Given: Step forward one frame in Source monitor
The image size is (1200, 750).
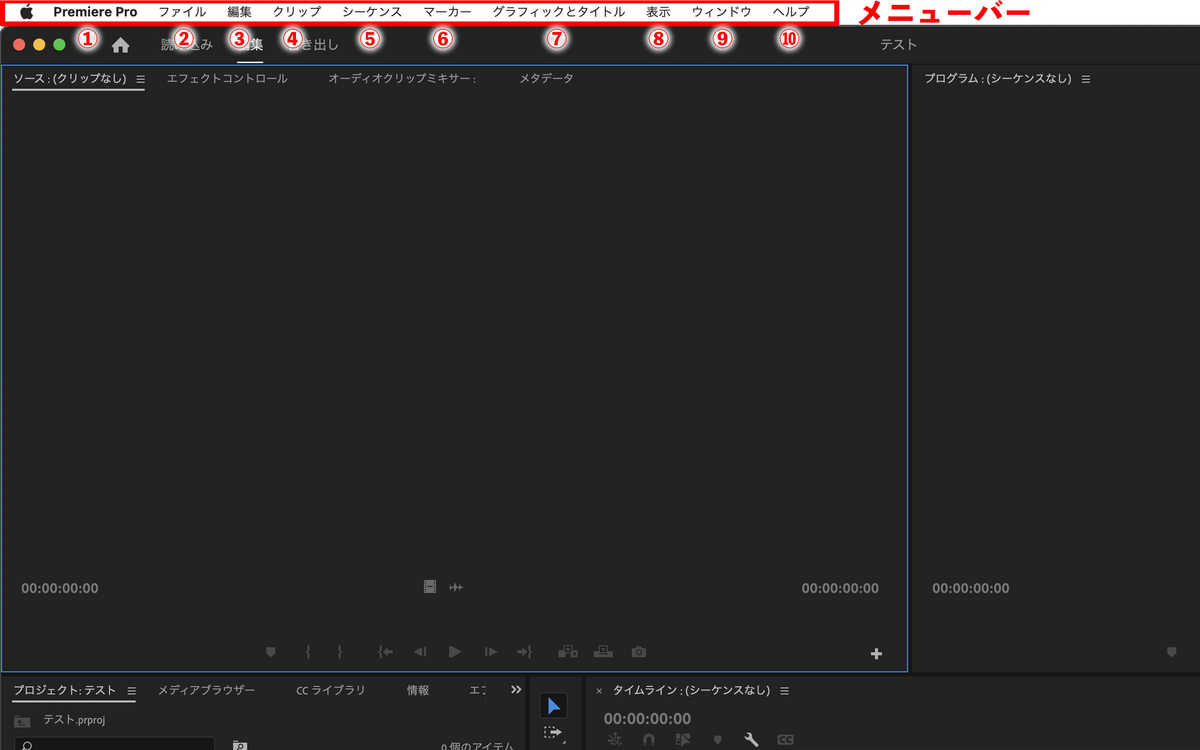Looking at the screenshot, I should [x=491, y=652].
